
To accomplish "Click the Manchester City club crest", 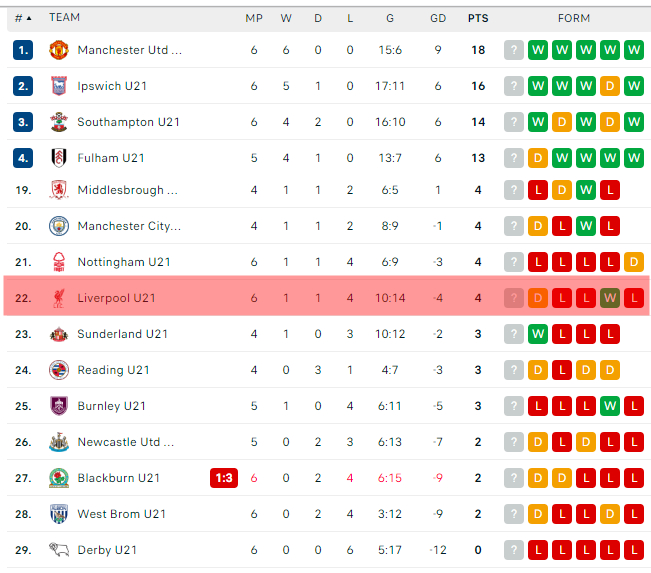I will tap(59, 226).
